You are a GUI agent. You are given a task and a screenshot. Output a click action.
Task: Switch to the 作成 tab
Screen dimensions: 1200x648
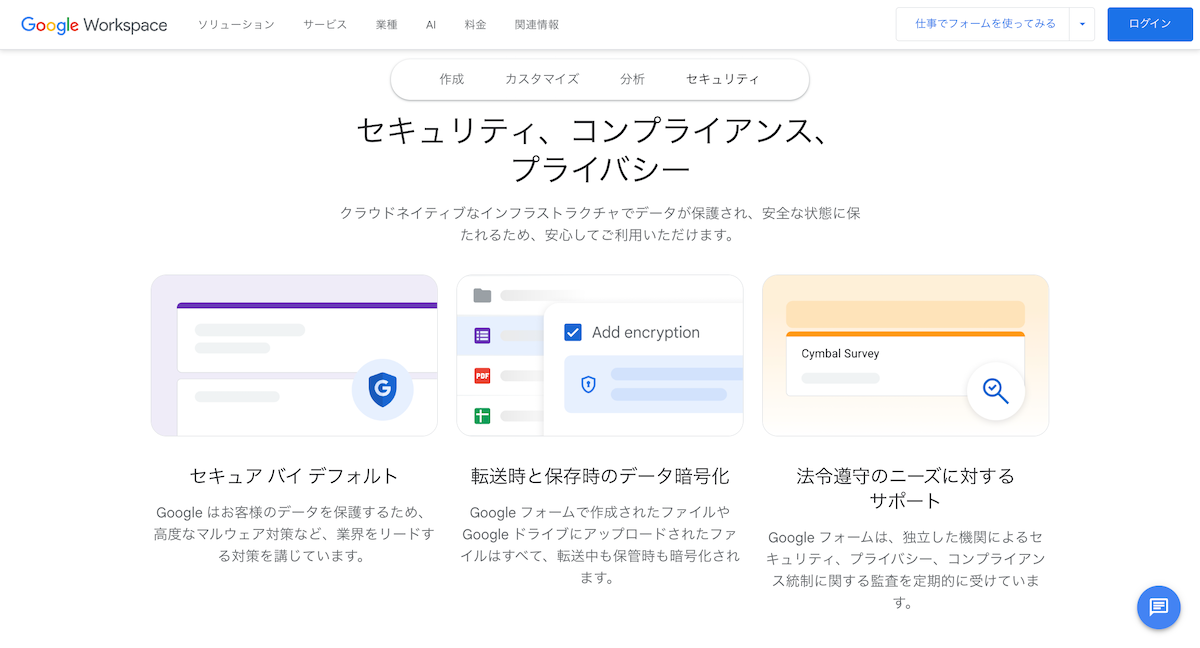coord(452,79)
